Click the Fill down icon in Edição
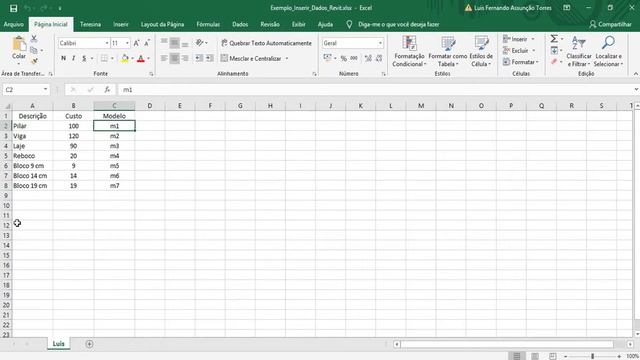 pyautogui.click(x=554, y=50)
